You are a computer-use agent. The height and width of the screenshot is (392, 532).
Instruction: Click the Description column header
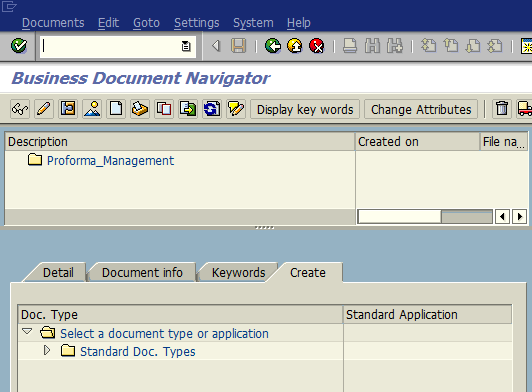pos(180,142)
